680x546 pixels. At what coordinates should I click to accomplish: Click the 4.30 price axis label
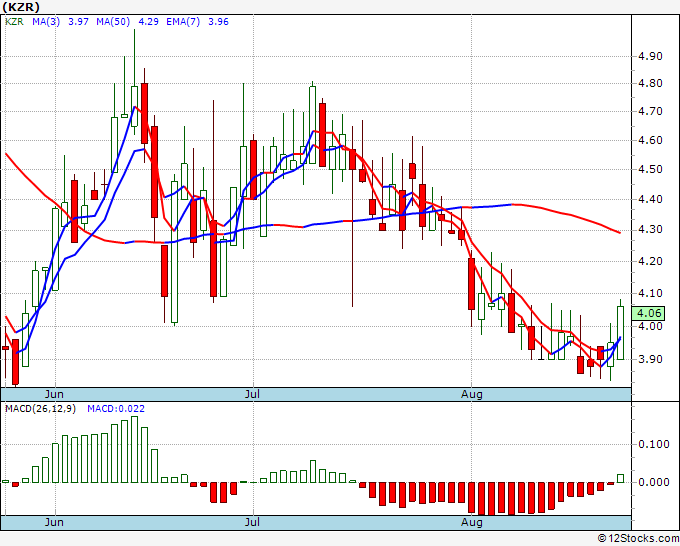click(x=651, y=230)
